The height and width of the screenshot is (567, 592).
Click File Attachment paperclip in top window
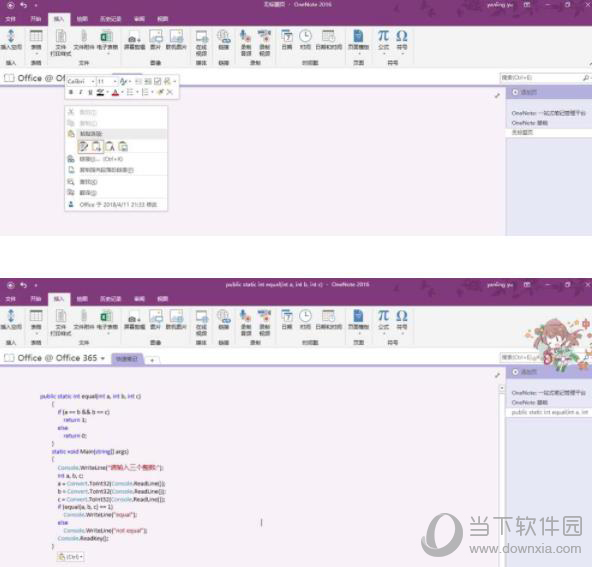(x=84, y=37)
